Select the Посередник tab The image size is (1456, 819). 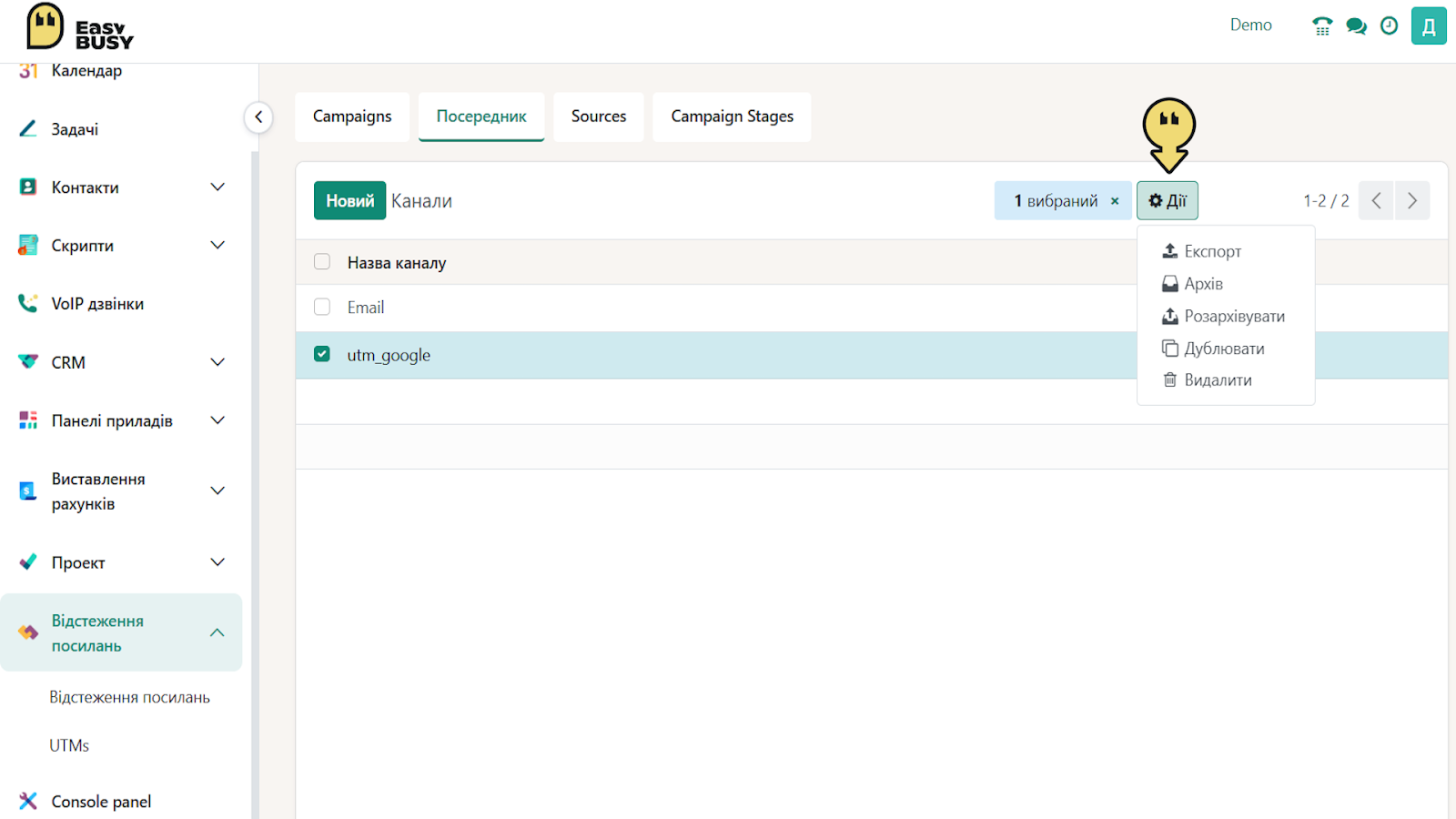click(481, 116)
